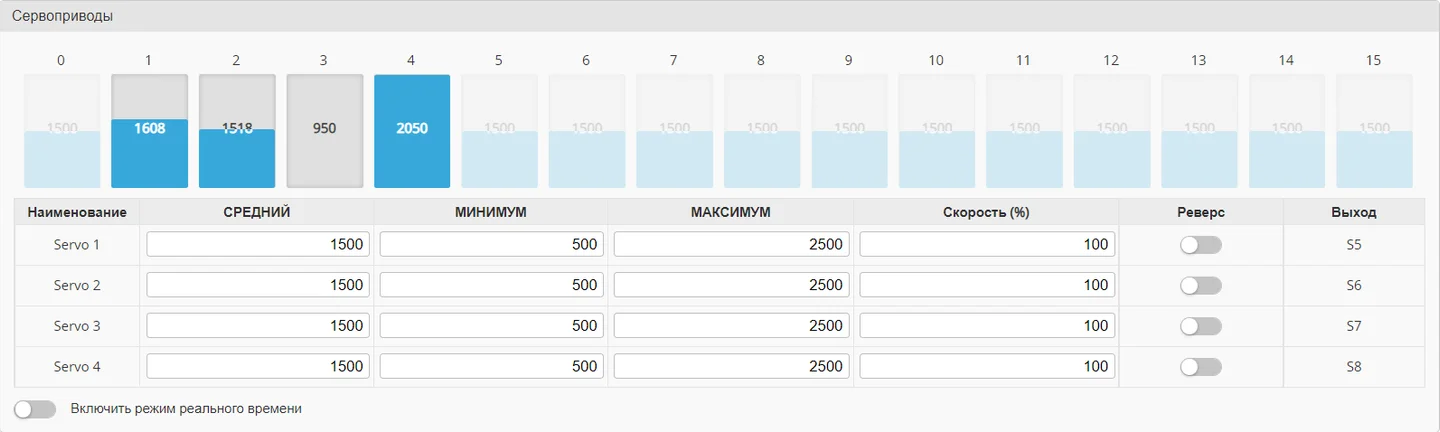Enable real-time mode toggle

(x=35, y=409)
